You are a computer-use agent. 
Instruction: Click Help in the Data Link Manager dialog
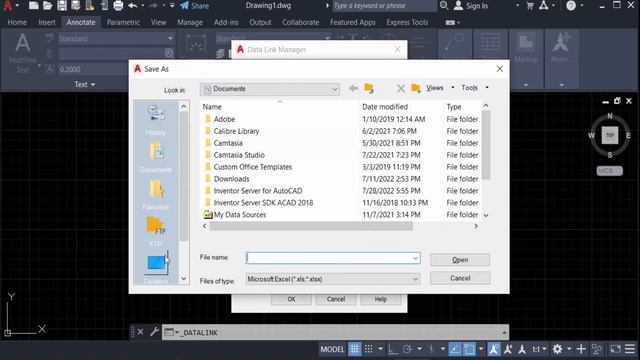[x=380, y=299]
